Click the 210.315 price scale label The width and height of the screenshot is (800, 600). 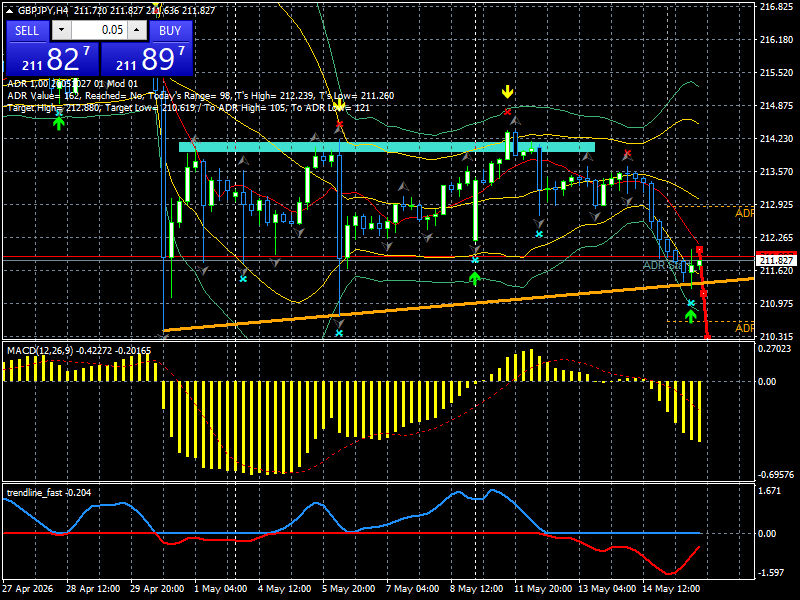[x=777, y=336]
